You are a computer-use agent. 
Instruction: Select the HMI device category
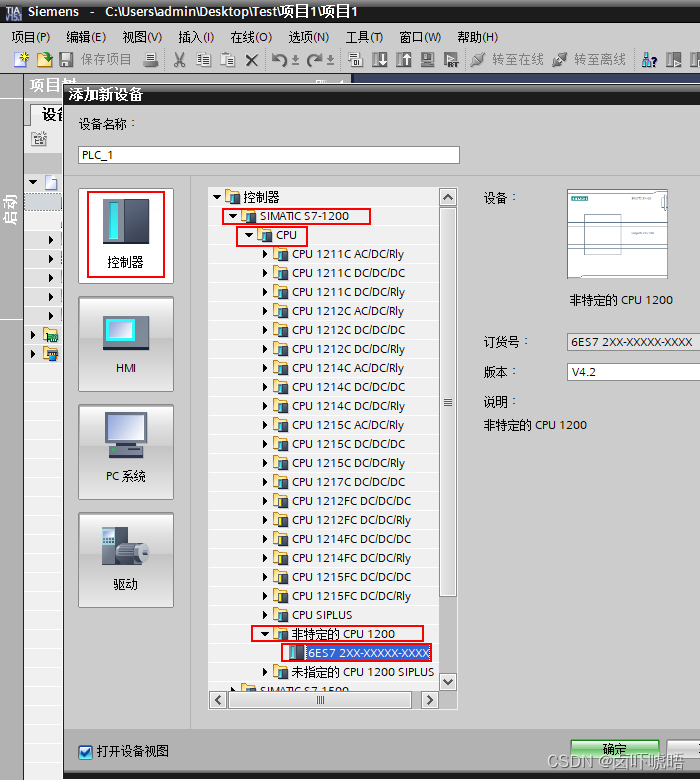click(x=126, y=344)
